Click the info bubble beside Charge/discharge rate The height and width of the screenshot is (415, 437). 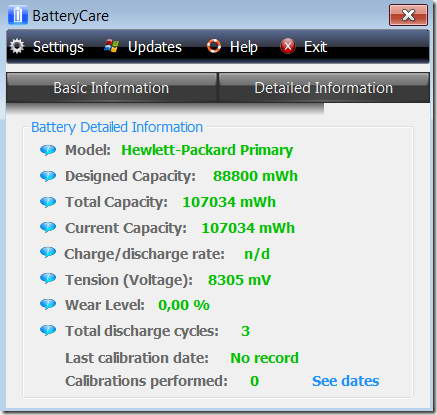click(48, 253)
